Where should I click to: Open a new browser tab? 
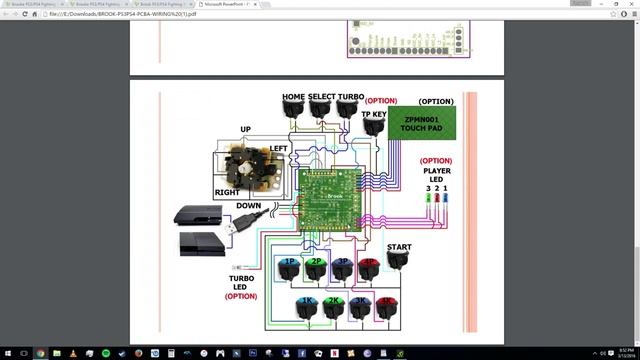(x=266, y=4)
